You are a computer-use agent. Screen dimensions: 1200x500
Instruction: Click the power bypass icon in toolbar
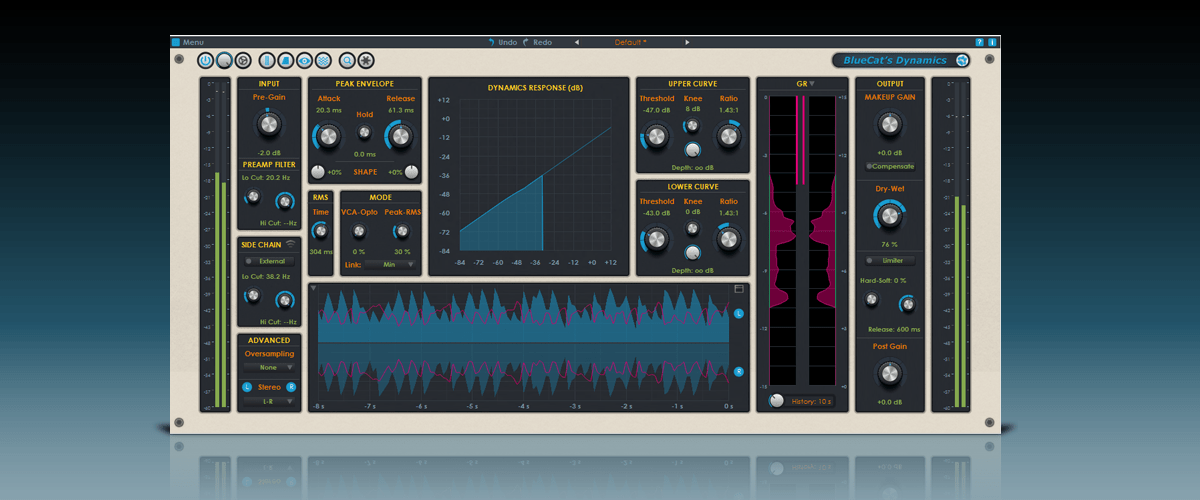pyautogui.click(x=206, y=61)
